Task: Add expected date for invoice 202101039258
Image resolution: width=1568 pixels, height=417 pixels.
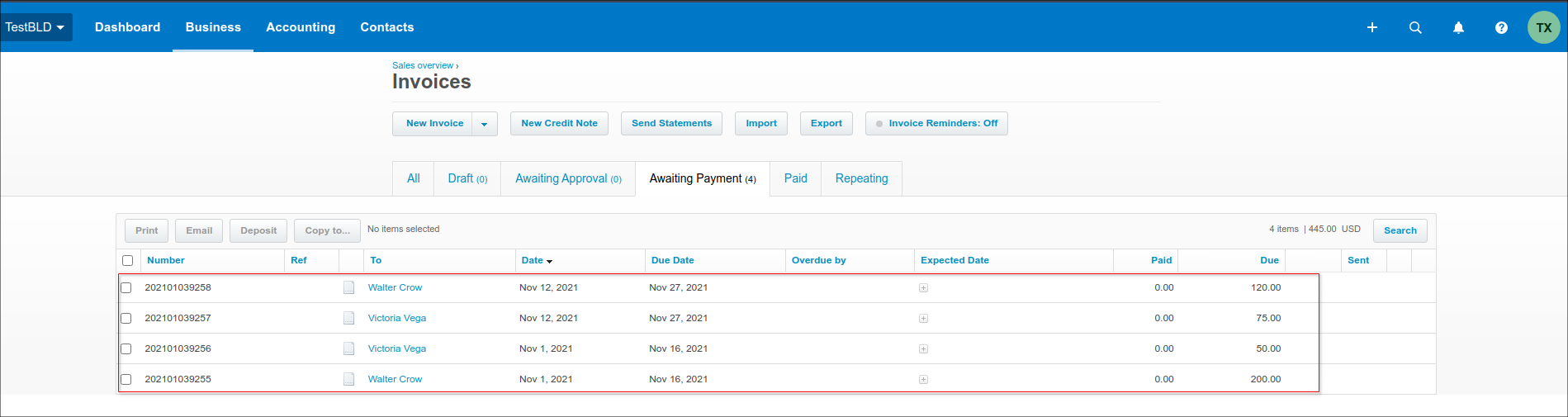Action: 923,288
